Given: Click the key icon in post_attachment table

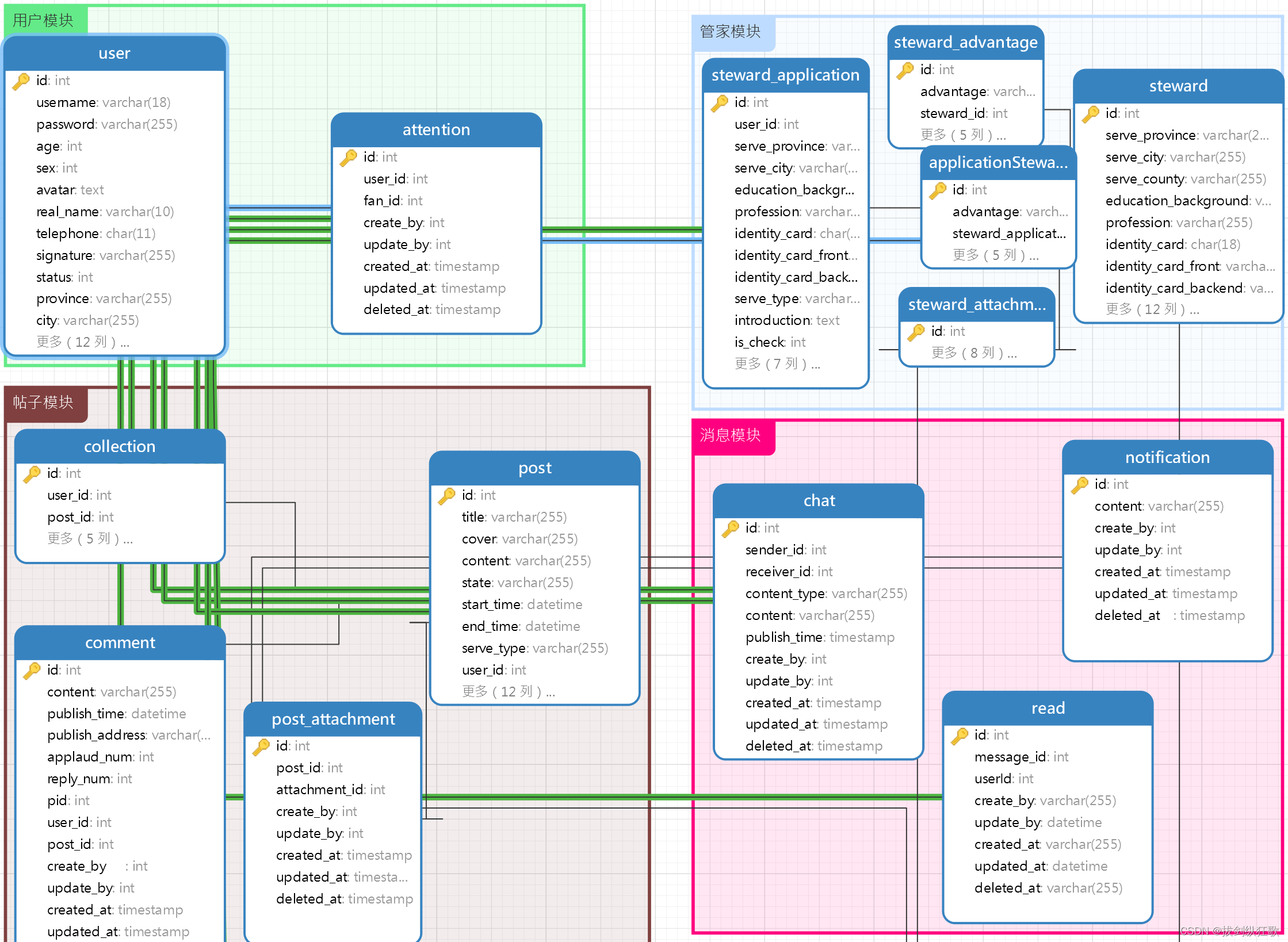Looking at the screenshot, I should click(x=261, y=746).
